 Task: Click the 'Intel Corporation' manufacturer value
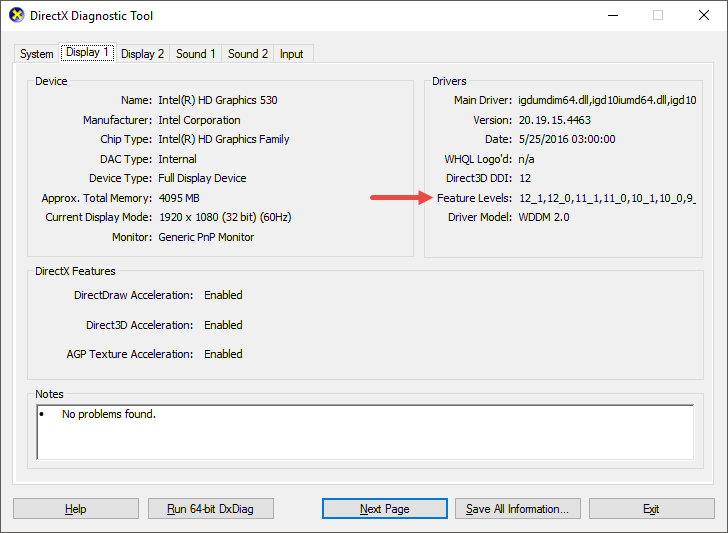tap(199, 120)
